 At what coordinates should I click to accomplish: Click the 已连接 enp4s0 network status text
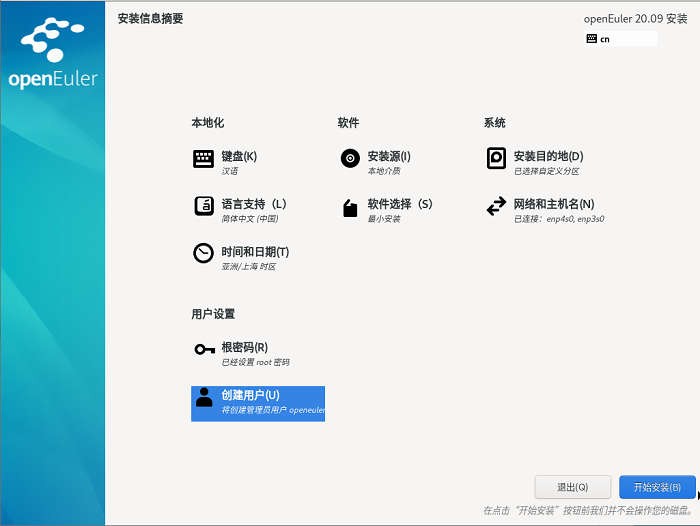[x=558, y=219]
